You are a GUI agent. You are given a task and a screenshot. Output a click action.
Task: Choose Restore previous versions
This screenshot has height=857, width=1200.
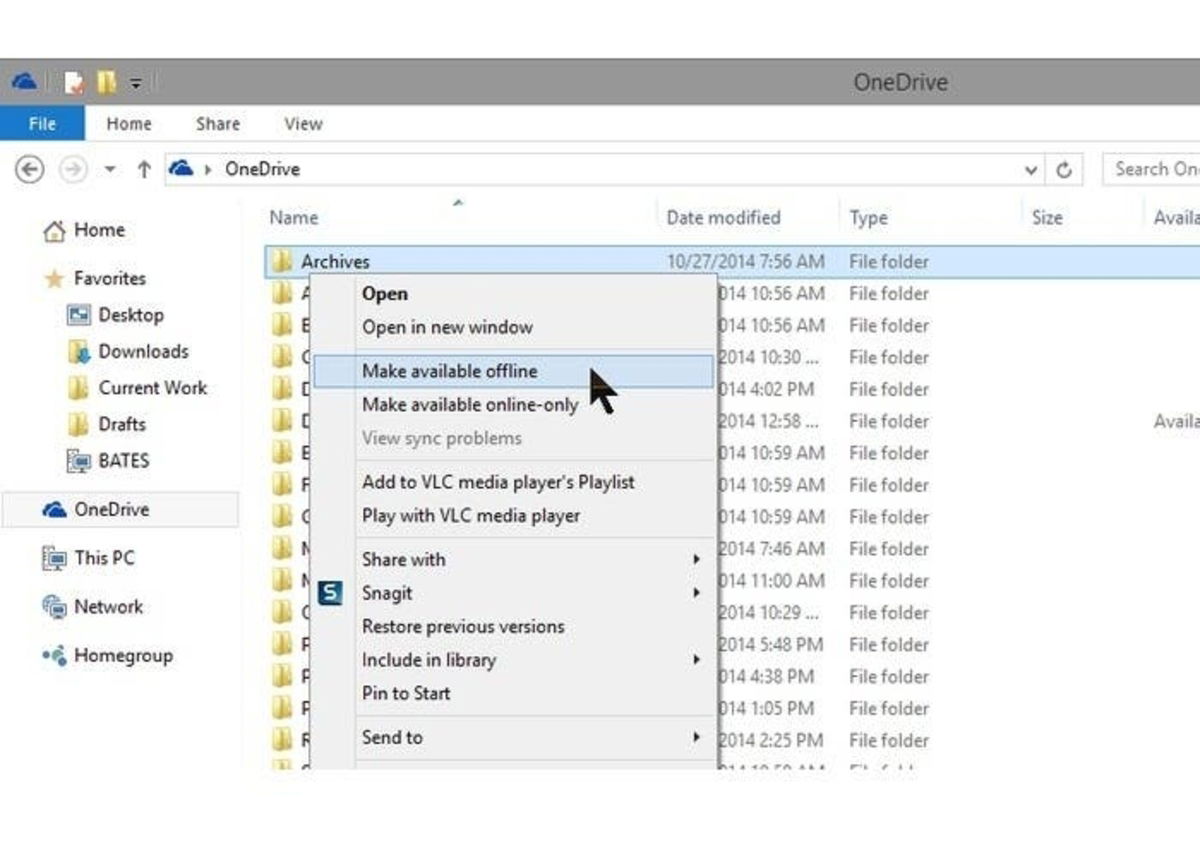click(x=463, y=627)
